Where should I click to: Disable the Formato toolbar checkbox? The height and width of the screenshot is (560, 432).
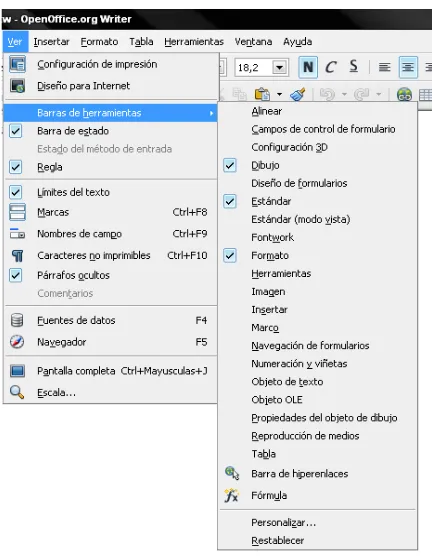click(230, 255)
